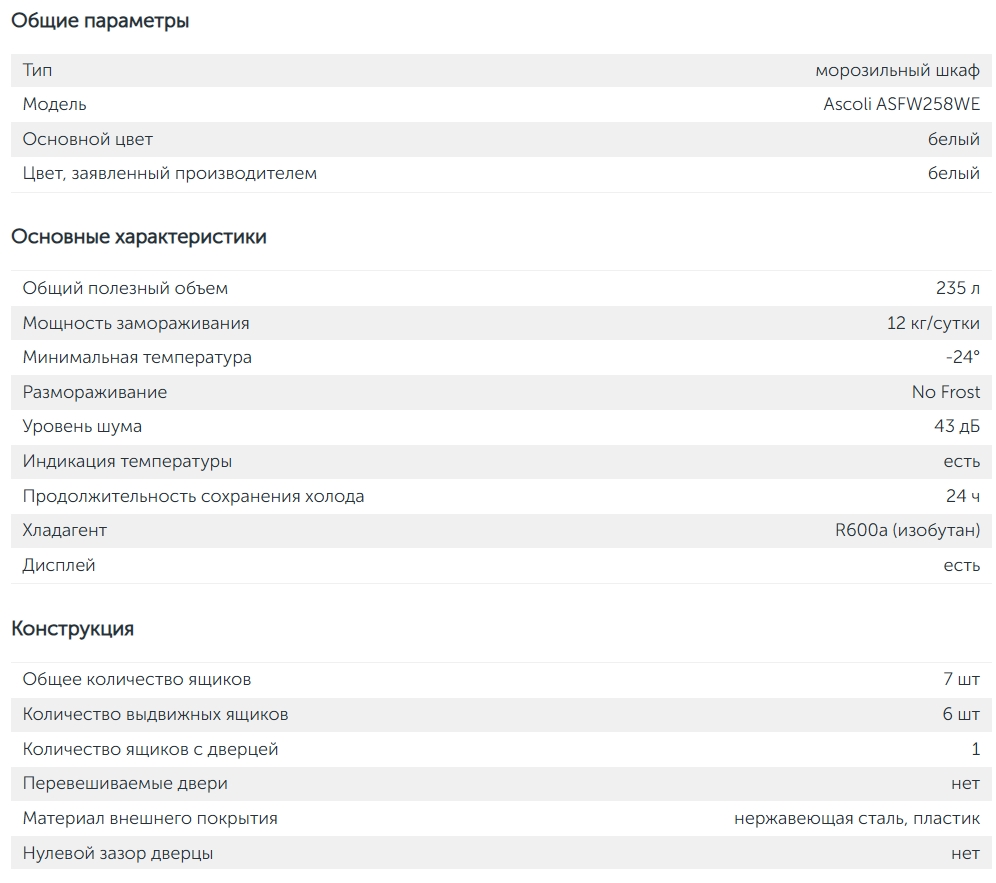This screenshot has width=996, height=883.
Task: Select the "R600a (изобутан)" refrigerant value
Action: pyautogui.click(x=907, y=530)
